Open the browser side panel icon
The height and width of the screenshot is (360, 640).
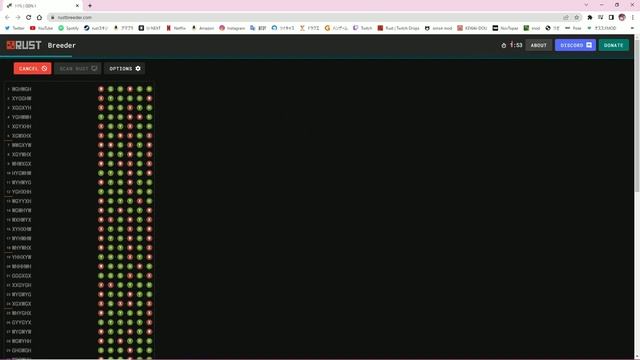pos(611,18)
